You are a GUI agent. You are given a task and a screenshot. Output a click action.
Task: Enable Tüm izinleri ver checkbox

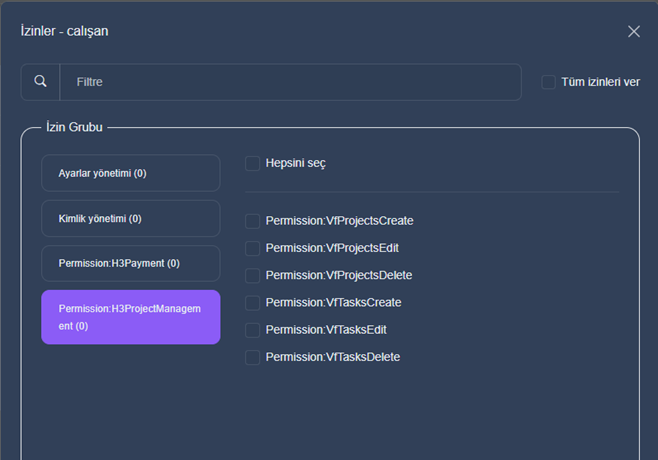click(548, 82)
